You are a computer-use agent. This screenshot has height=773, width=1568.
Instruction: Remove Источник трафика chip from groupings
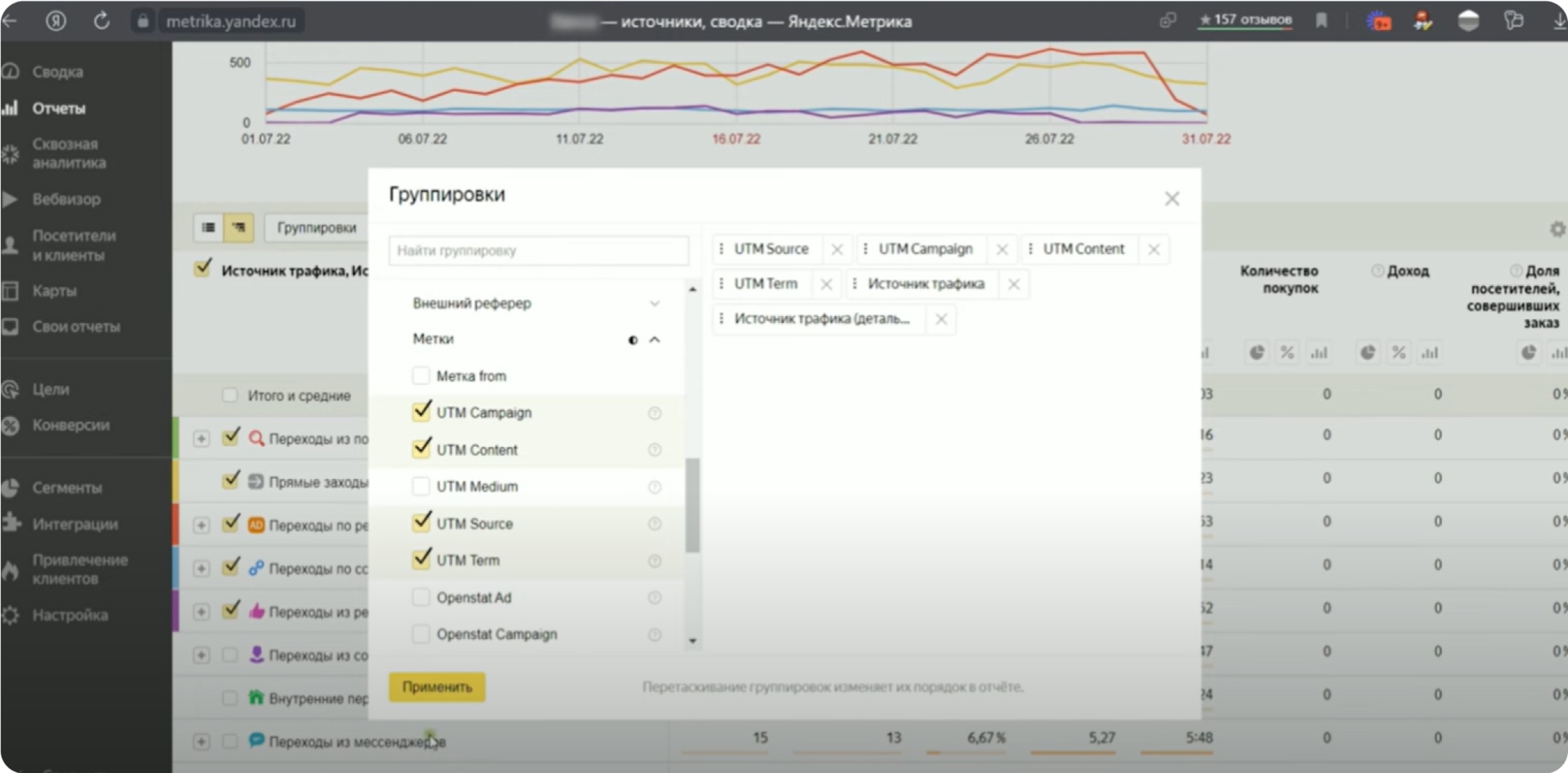click(1013, 285)
